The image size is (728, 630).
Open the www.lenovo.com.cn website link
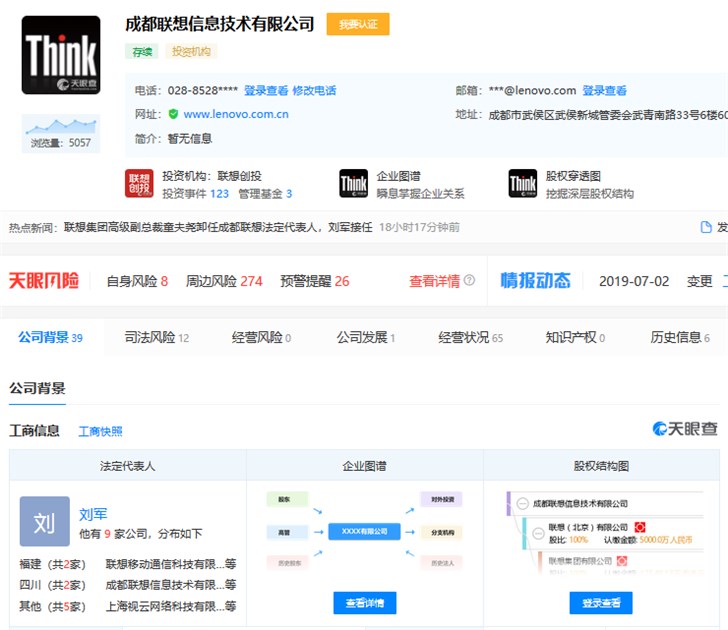point(236,115)
